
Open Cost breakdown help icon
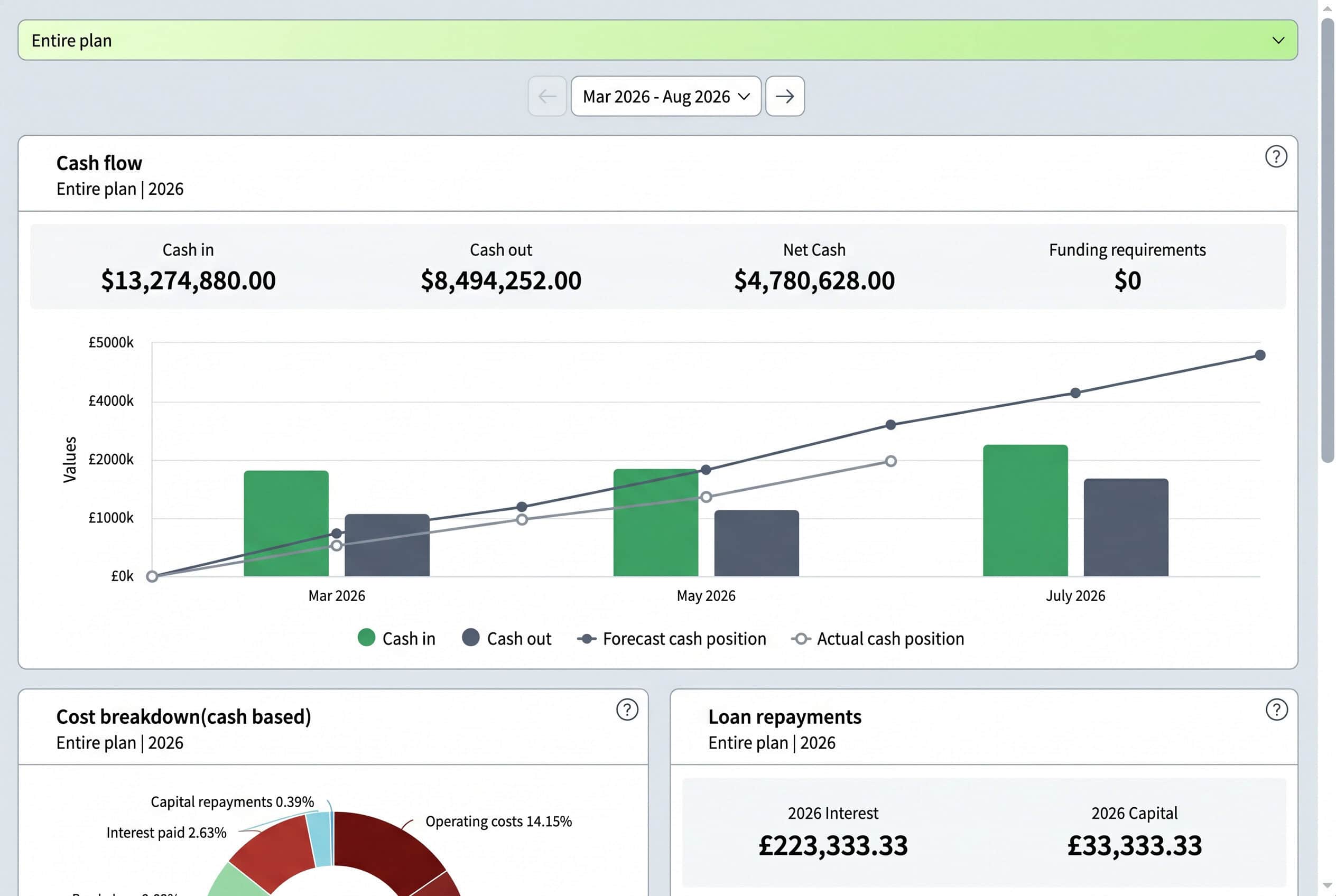click(x=627, y=710)
